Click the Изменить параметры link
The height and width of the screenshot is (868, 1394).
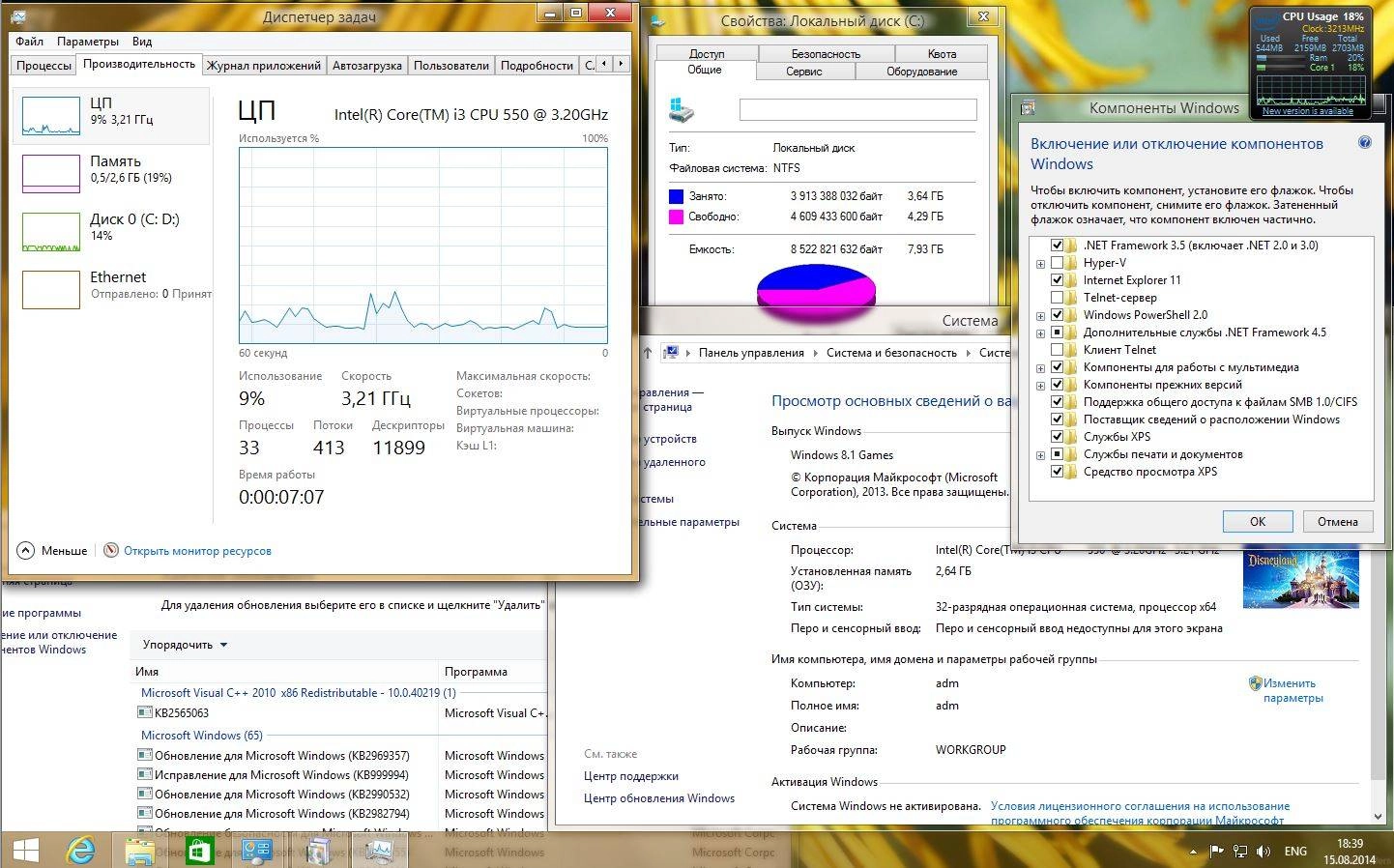click(1292, 690)
